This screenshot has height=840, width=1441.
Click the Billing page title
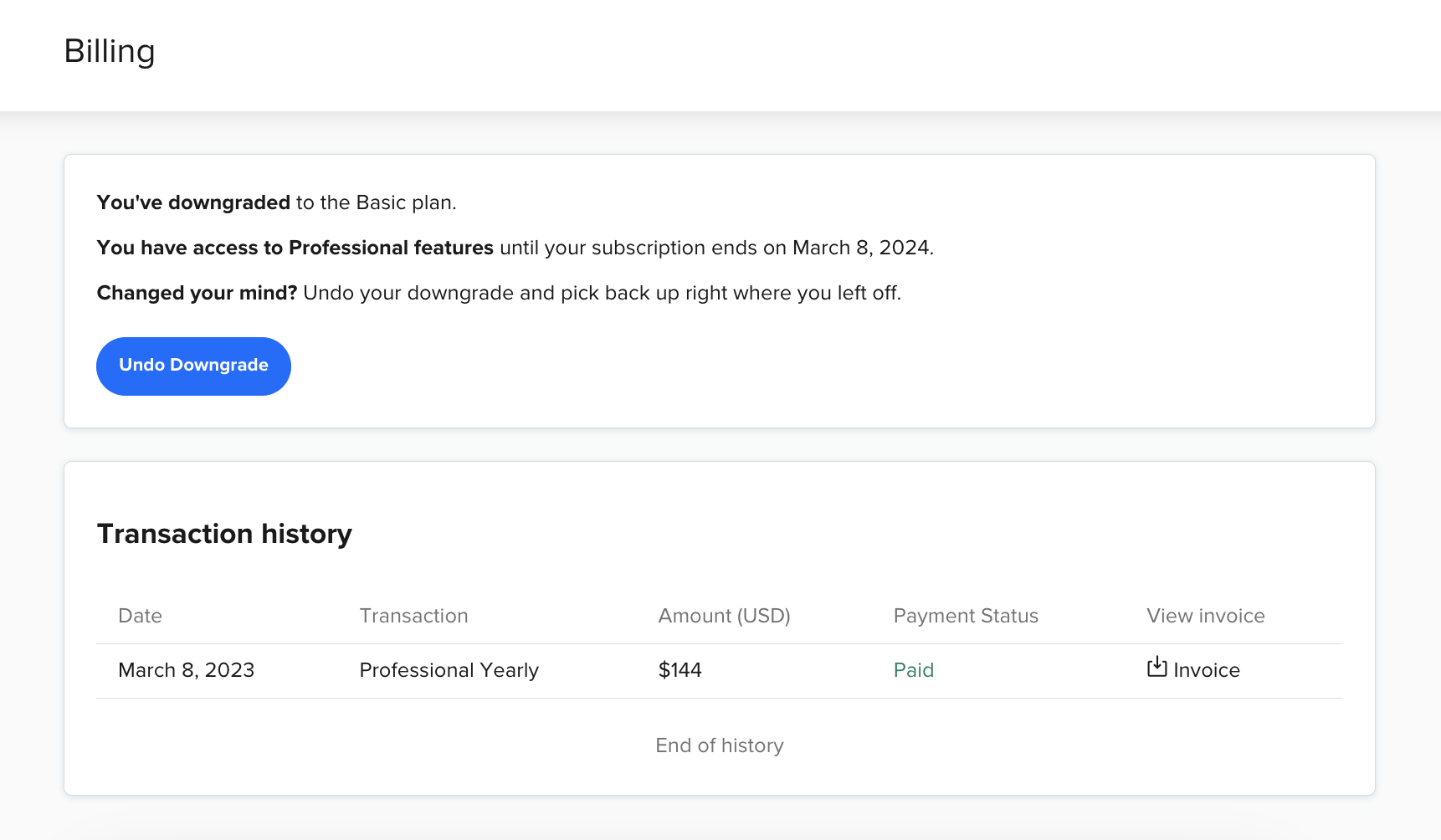point(110,51)
